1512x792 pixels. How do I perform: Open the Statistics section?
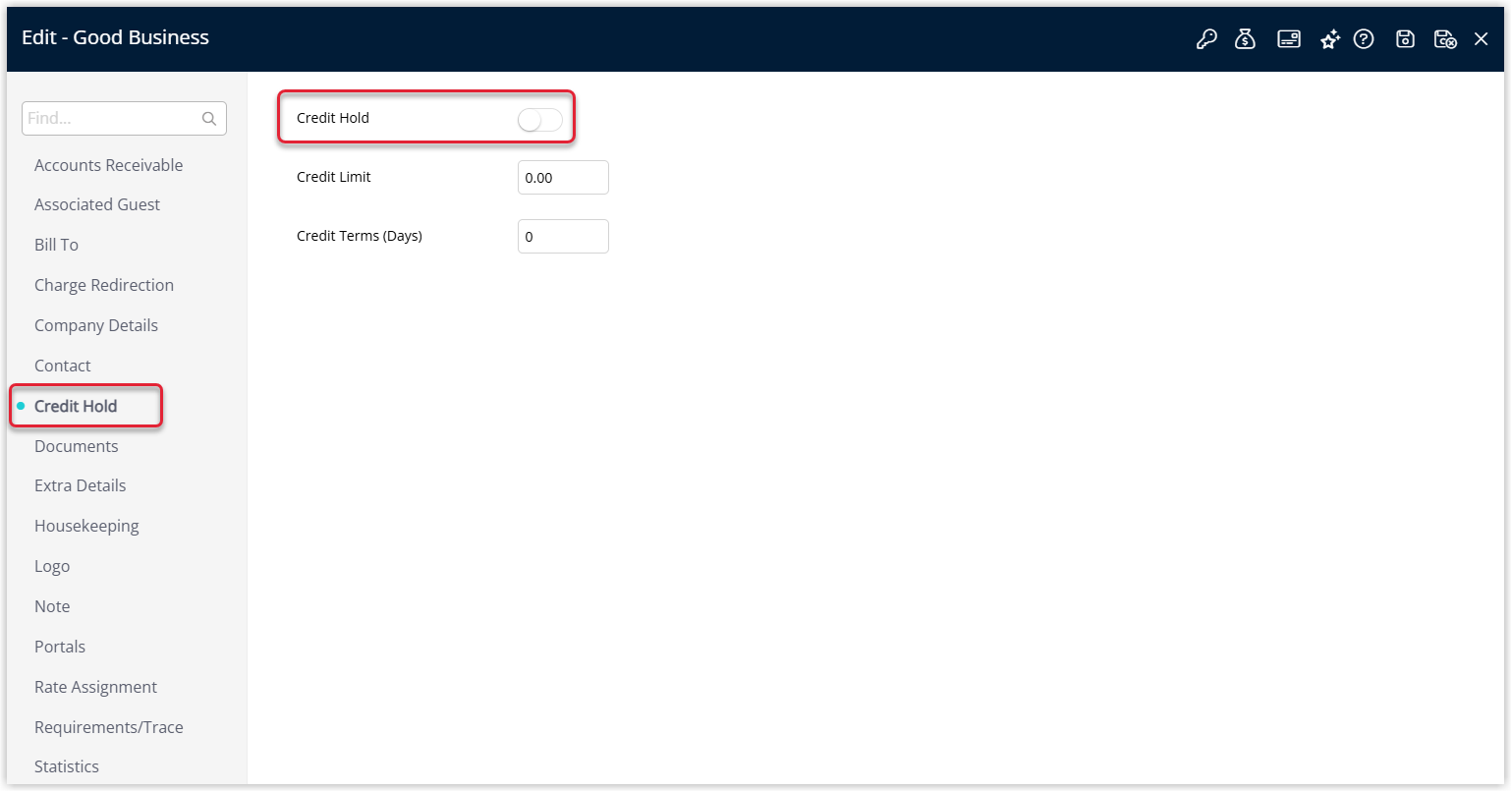pyautogui.click(x=67, y=766)
